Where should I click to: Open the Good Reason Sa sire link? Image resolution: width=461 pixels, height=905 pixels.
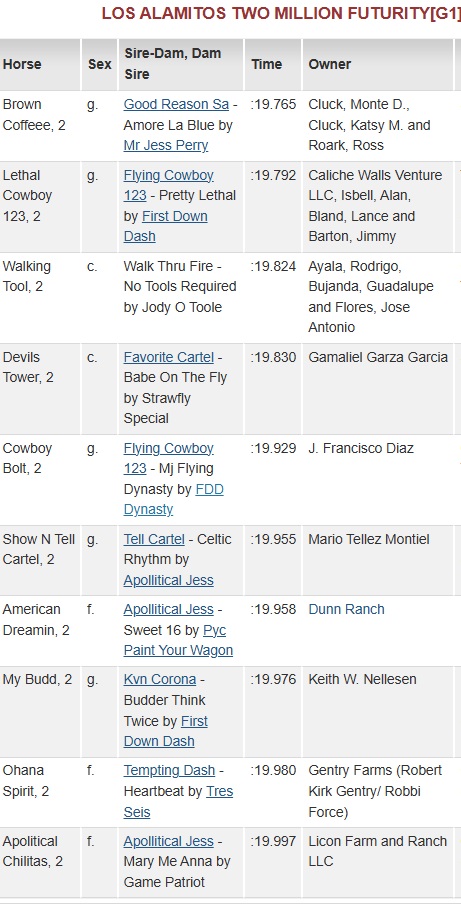pos(176,104)
